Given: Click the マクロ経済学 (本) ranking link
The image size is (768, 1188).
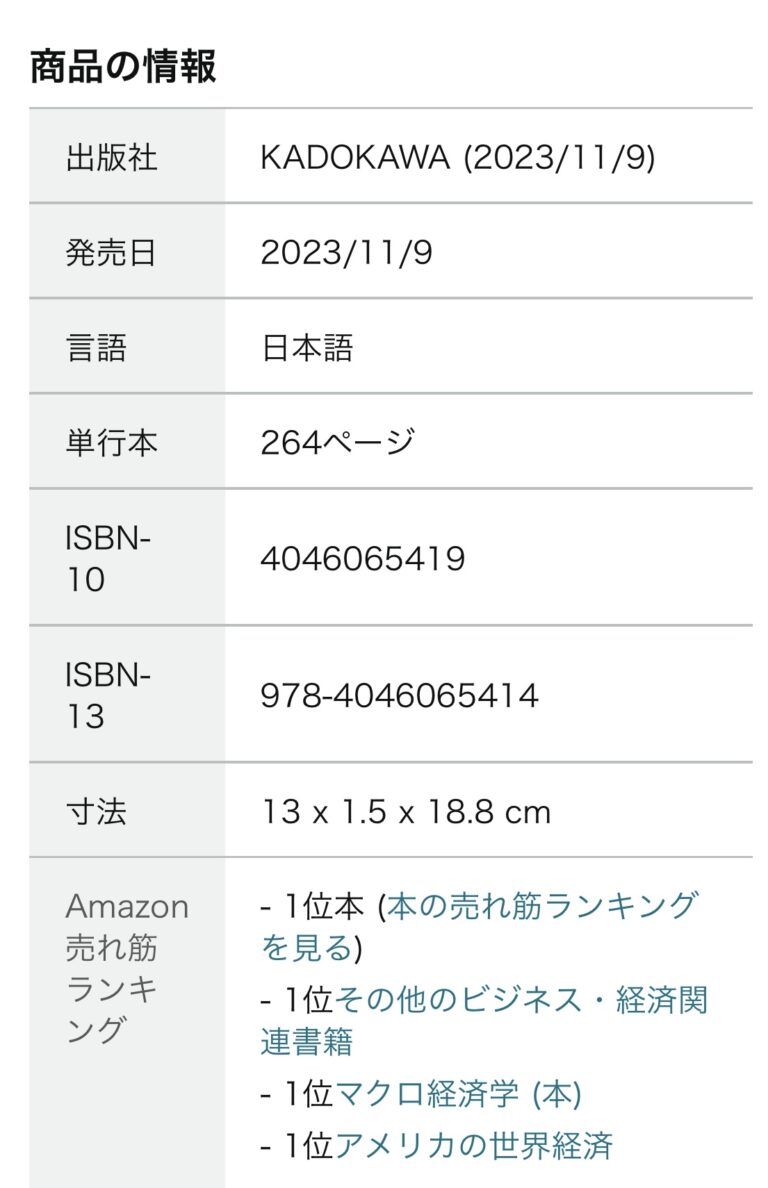Looking at the screenshot, I should (457, 1094).
